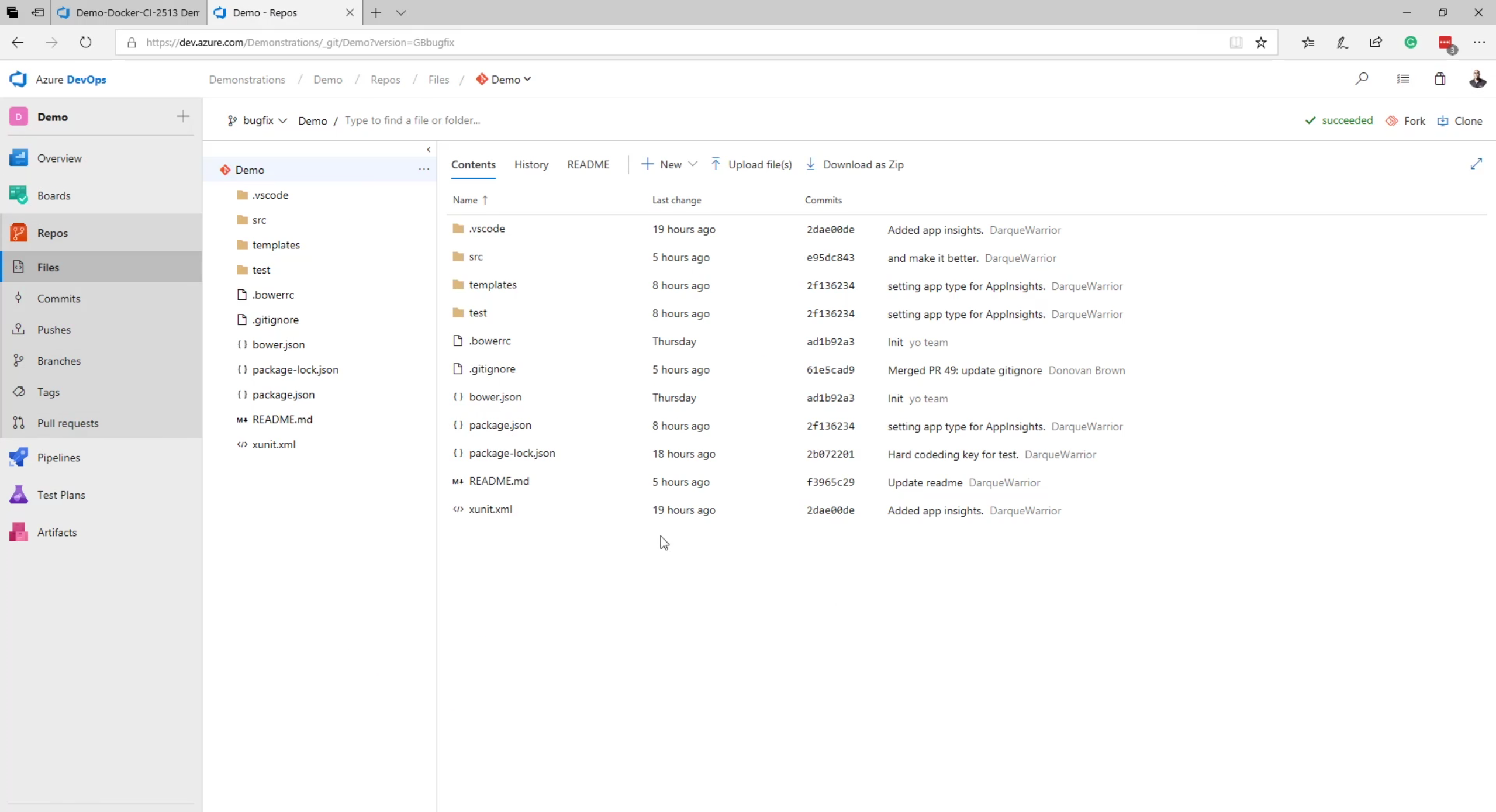Open the marketplace shopping bag icon
Screen dimensions: 1496x812
pos(1440,79)
